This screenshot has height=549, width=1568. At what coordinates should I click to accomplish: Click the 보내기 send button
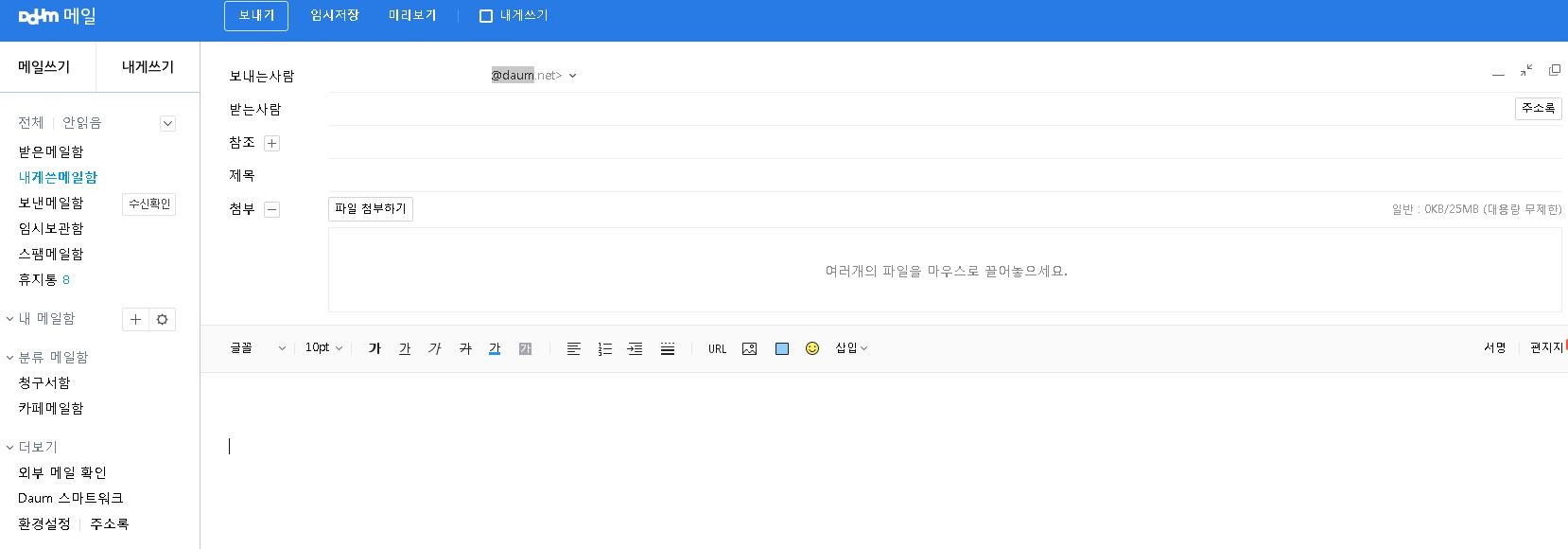point(256,16)
